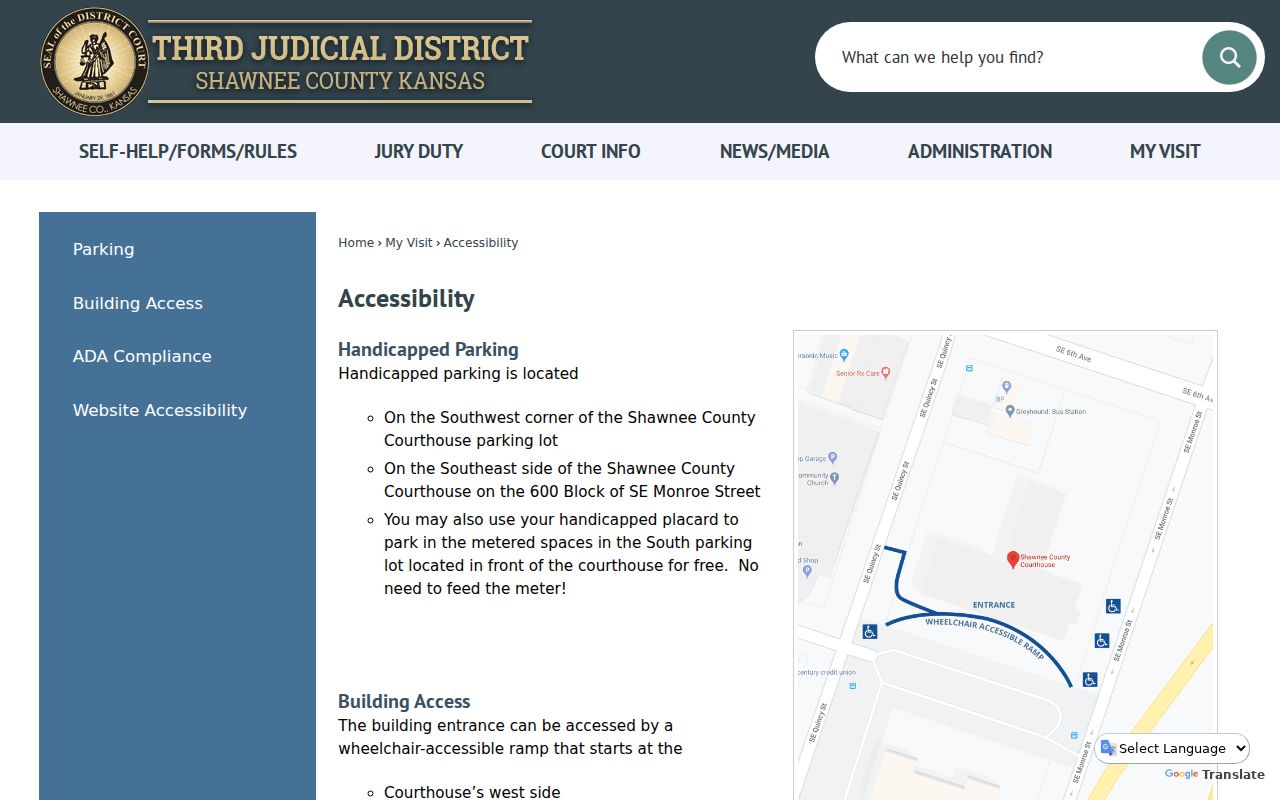The image size is (1280, 800).
Task: Open the Administration menu
Action: [x=980, y=152]
